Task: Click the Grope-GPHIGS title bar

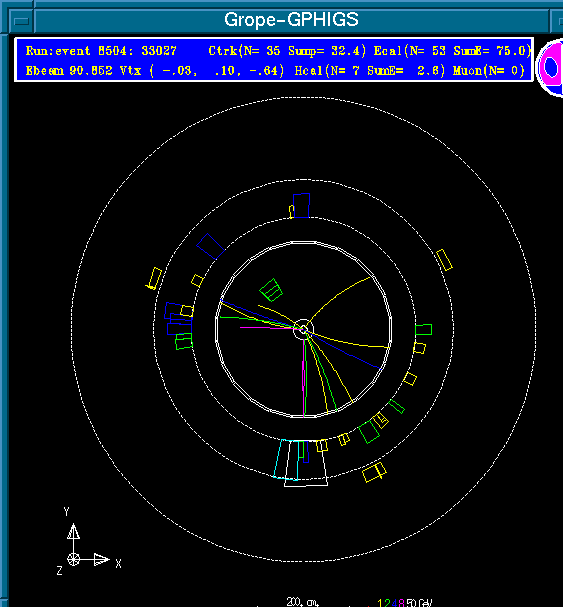Action: [x=291, y=20]
